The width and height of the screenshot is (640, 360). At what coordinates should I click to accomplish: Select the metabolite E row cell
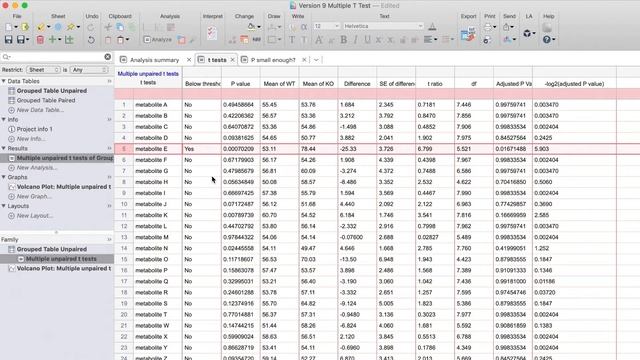pyautogui.click(x=158, y=149)
